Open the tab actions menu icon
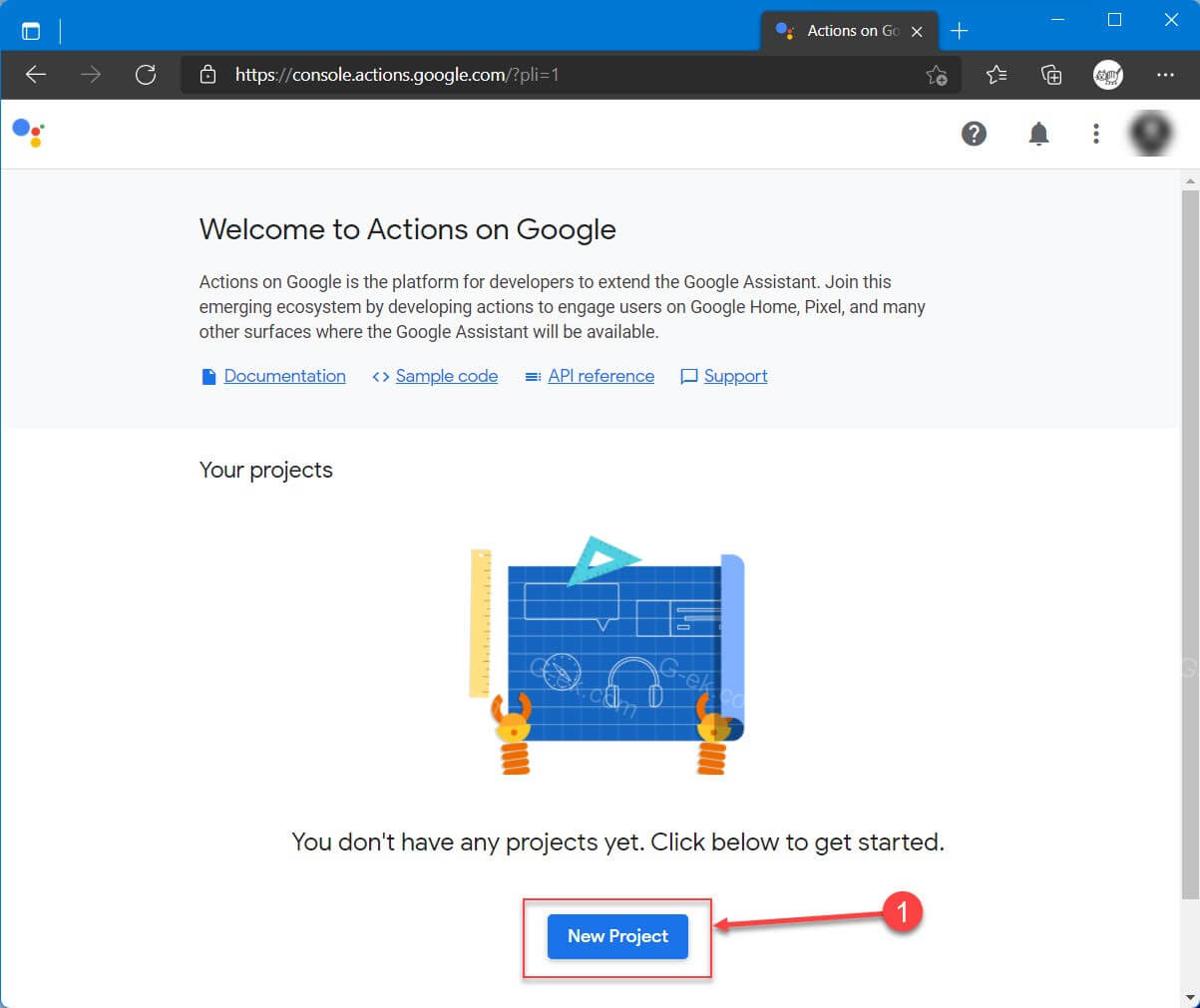 (31, 31)
